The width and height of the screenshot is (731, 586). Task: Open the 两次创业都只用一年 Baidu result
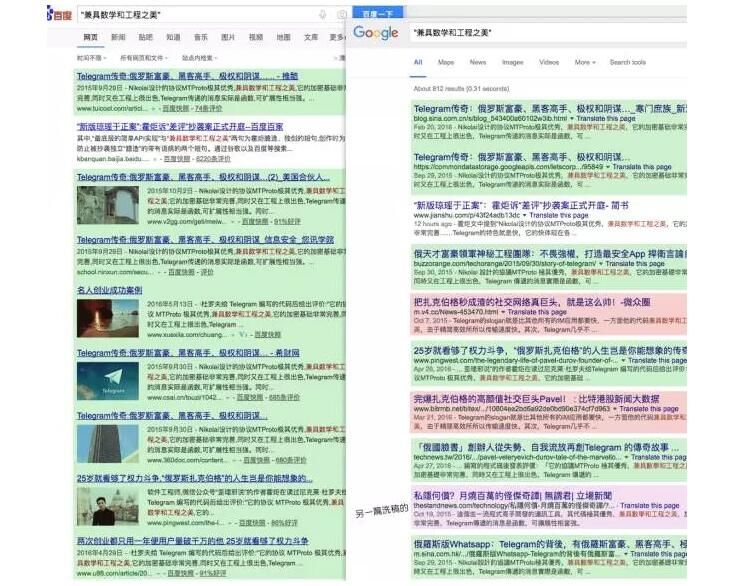pos(193,541)
